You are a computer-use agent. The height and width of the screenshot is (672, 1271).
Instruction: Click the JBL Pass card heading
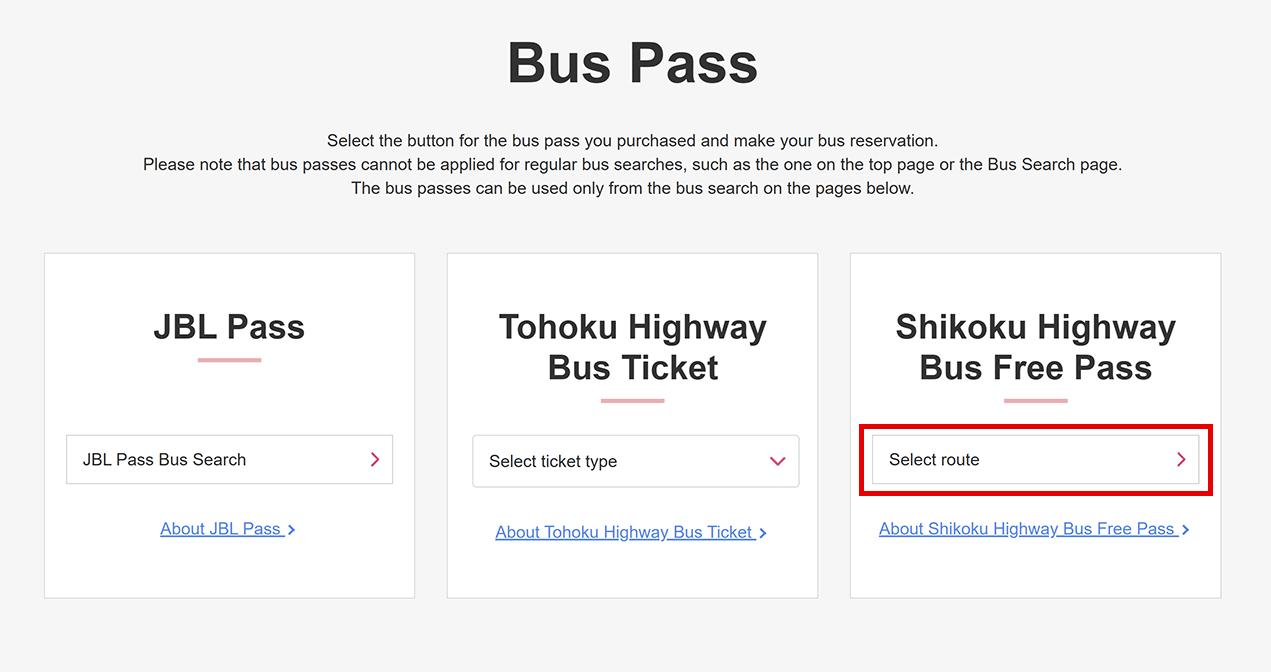point(229,327)
